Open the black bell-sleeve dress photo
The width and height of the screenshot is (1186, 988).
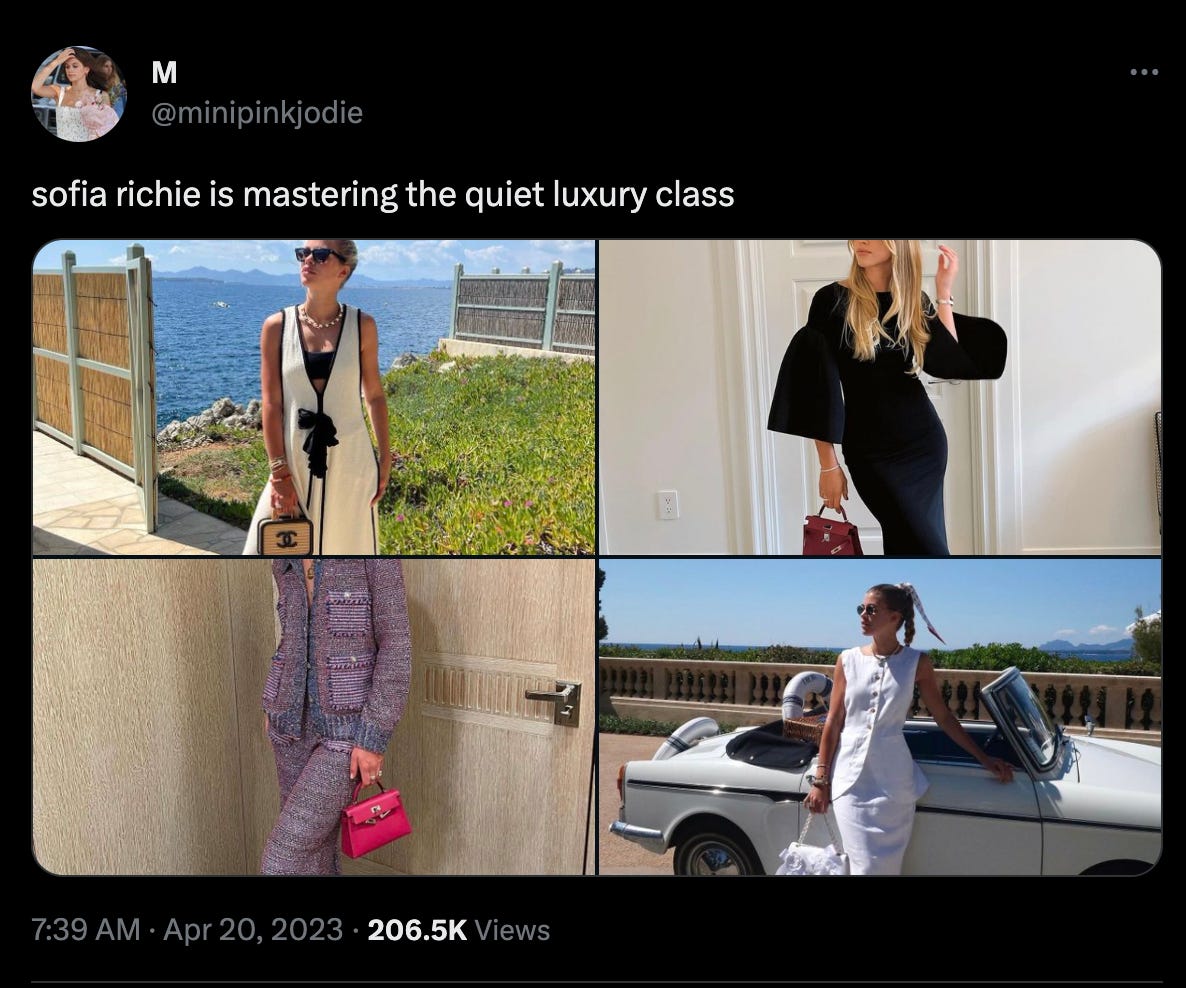click(880, 397)
